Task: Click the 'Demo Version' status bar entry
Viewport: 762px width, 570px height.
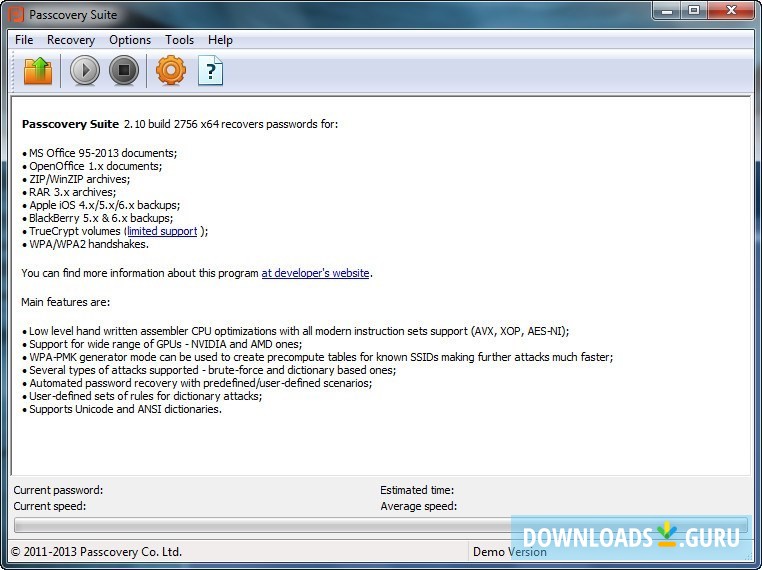Action: point(509,552)
